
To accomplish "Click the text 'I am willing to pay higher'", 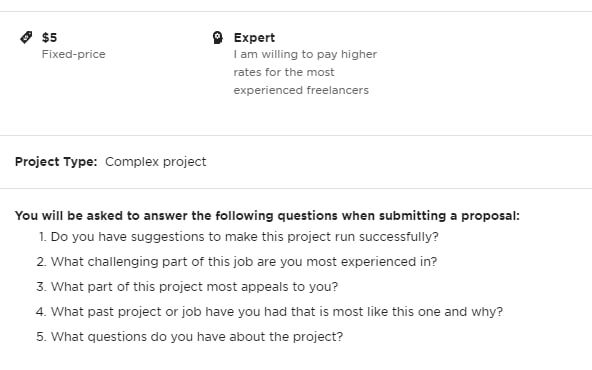I will point(305,54).
